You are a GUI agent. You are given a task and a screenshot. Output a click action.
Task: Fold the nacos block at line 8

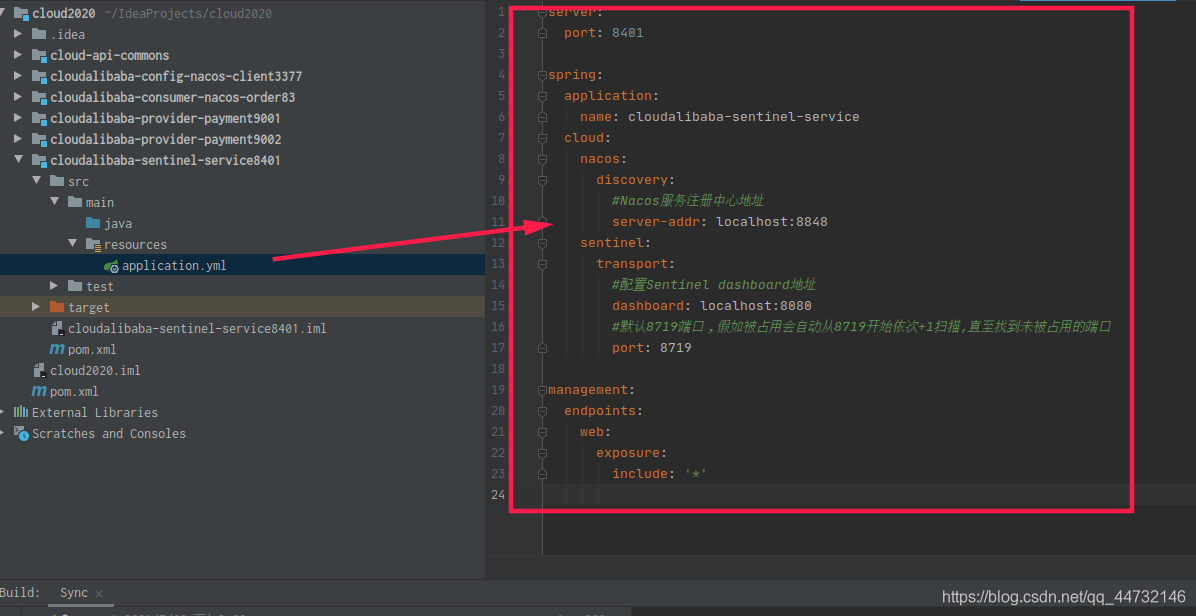(x=542, y=159)
